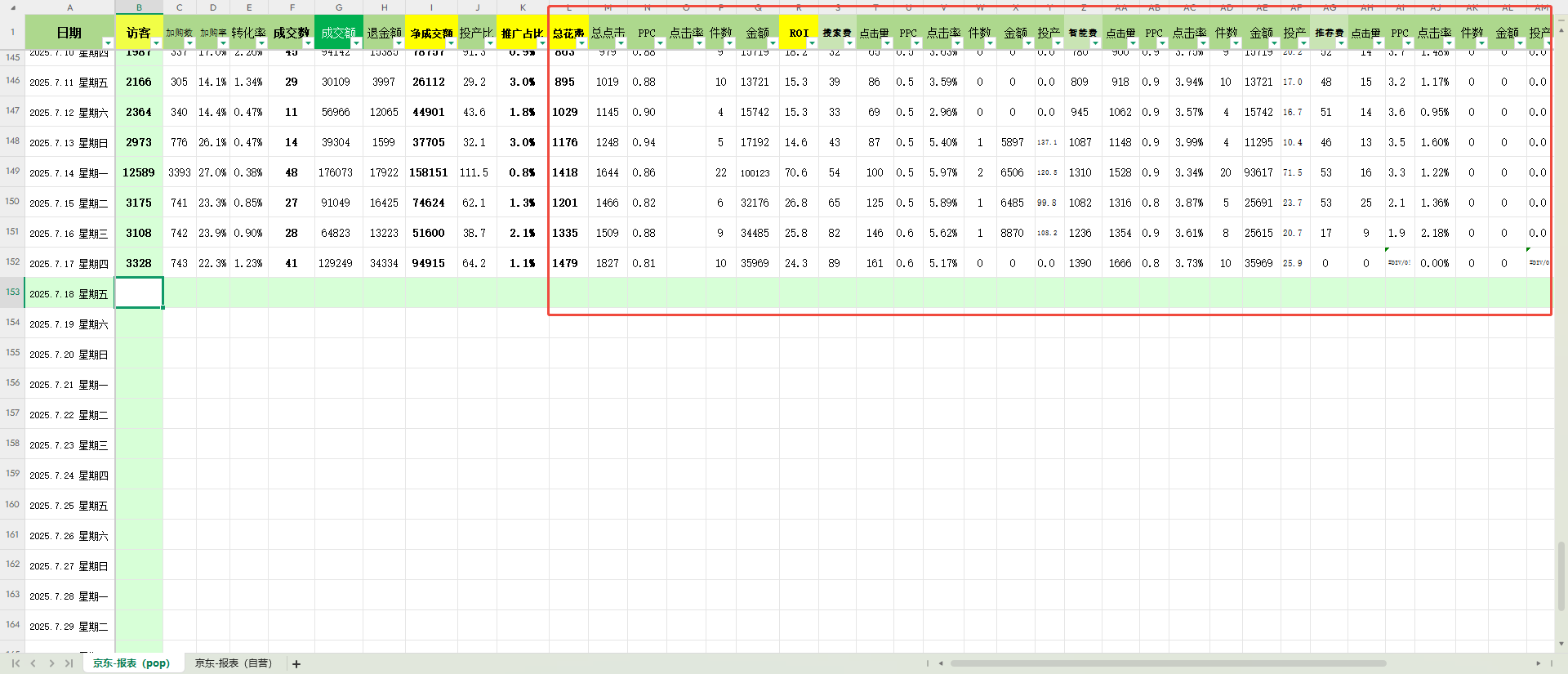Select row 153 by its row header
Screen dimensions: 1568x674
tap(12, 292)
